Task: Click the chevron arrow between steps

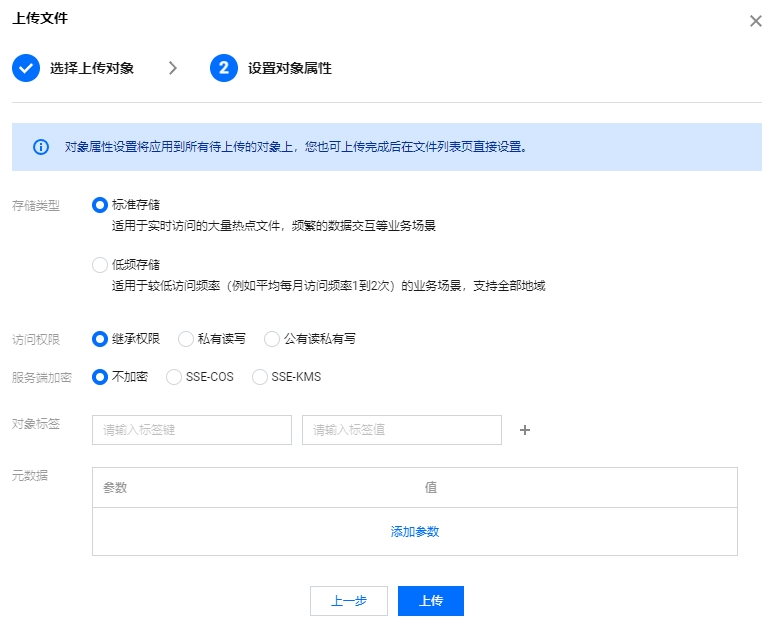Action: coord(173,68)
